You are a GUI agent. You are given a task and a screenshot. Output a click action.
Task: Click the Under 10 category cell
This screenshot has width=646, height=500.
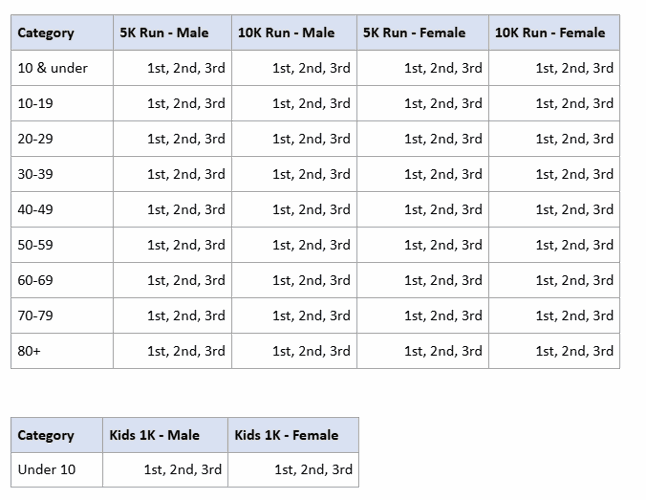coord(46,469)
